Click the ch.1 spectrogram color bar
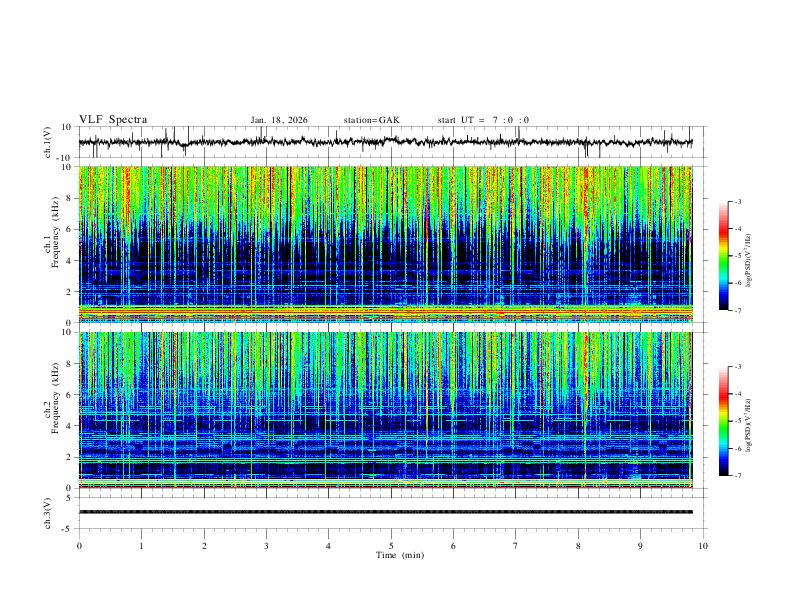 pyautogui.click(x=724, y=255)
